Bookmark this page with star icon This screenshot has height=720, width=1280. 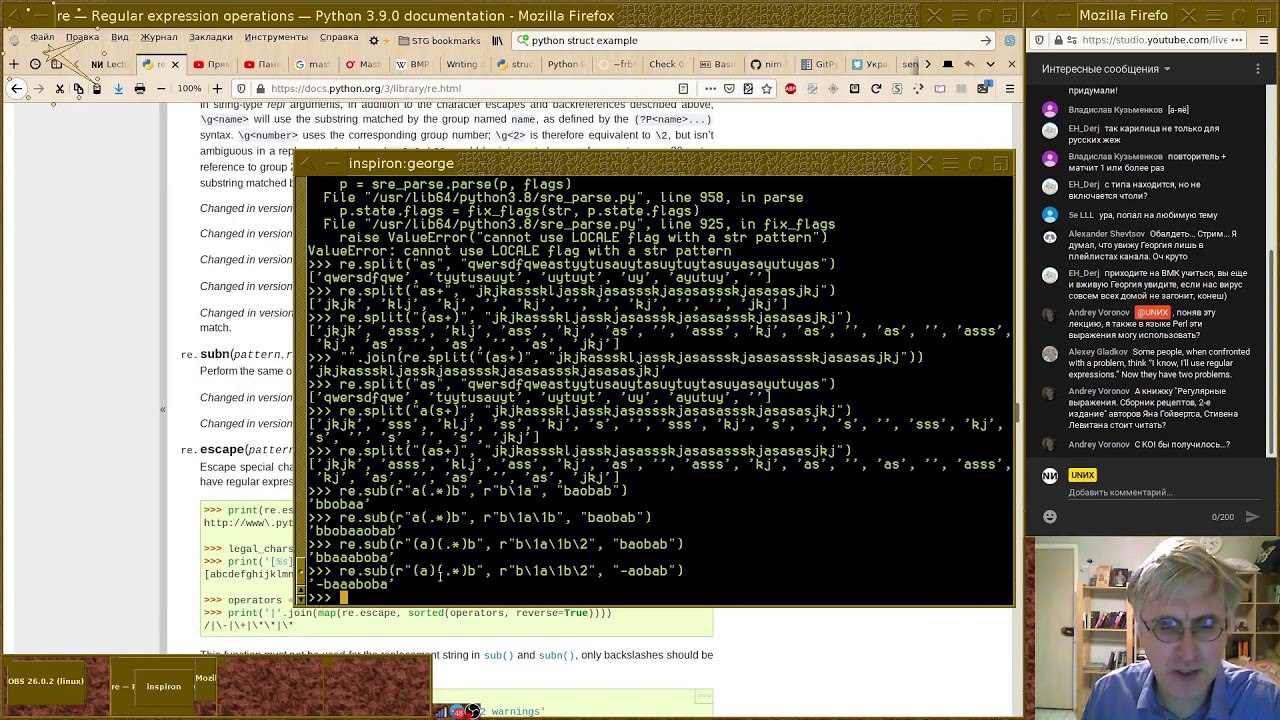767,88
